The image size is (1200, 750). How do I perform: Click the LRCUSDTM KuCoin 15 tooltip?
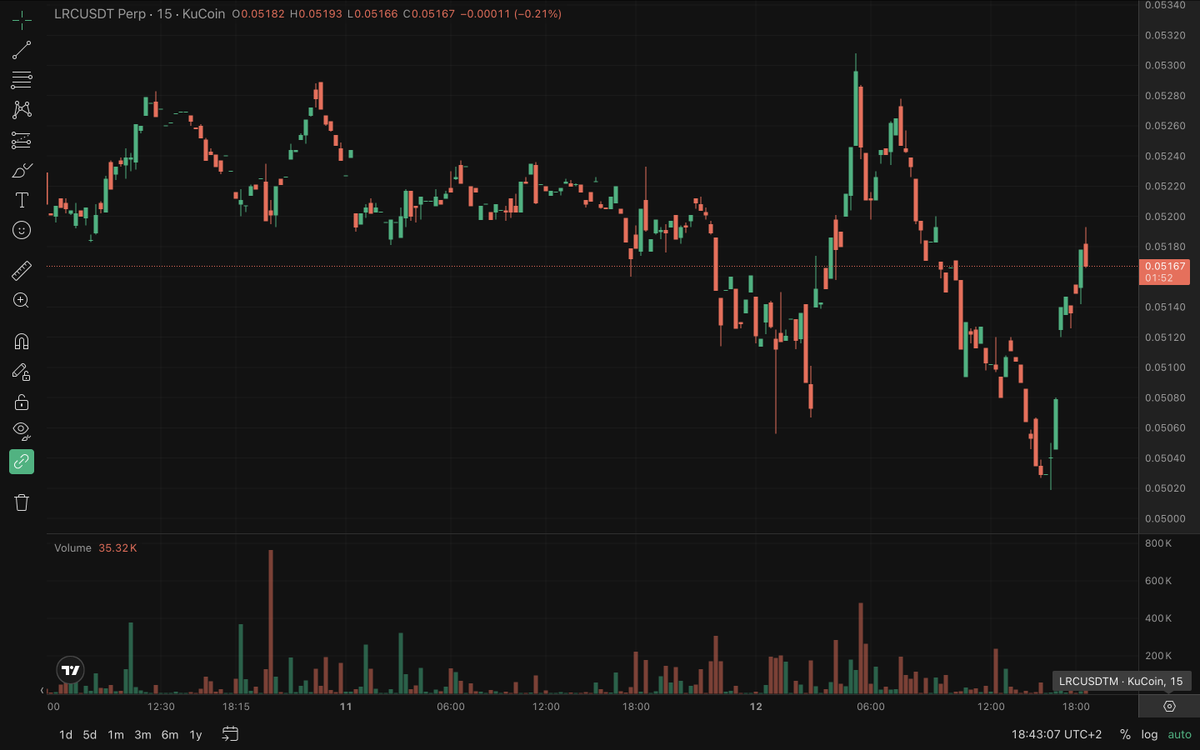point(1121,681)
